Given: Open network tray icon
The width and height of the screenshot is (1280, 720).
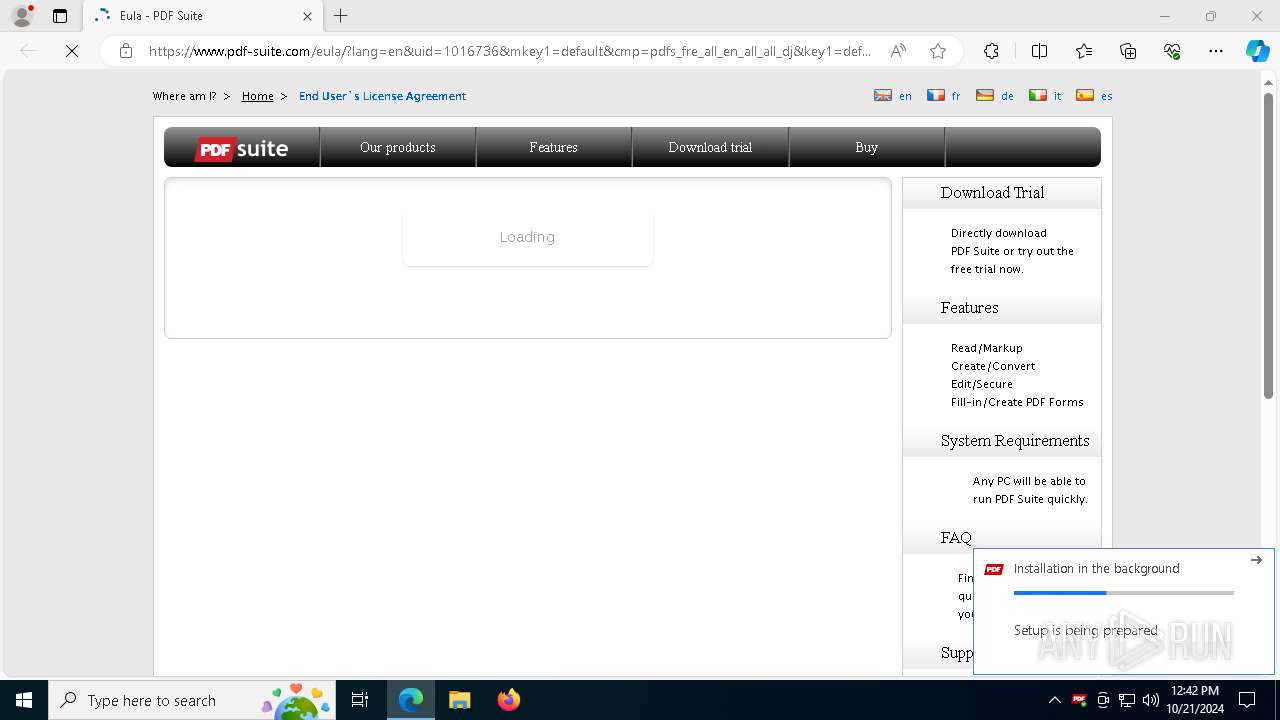Looking at the screenshot, I should click(x=1127, y=700).
